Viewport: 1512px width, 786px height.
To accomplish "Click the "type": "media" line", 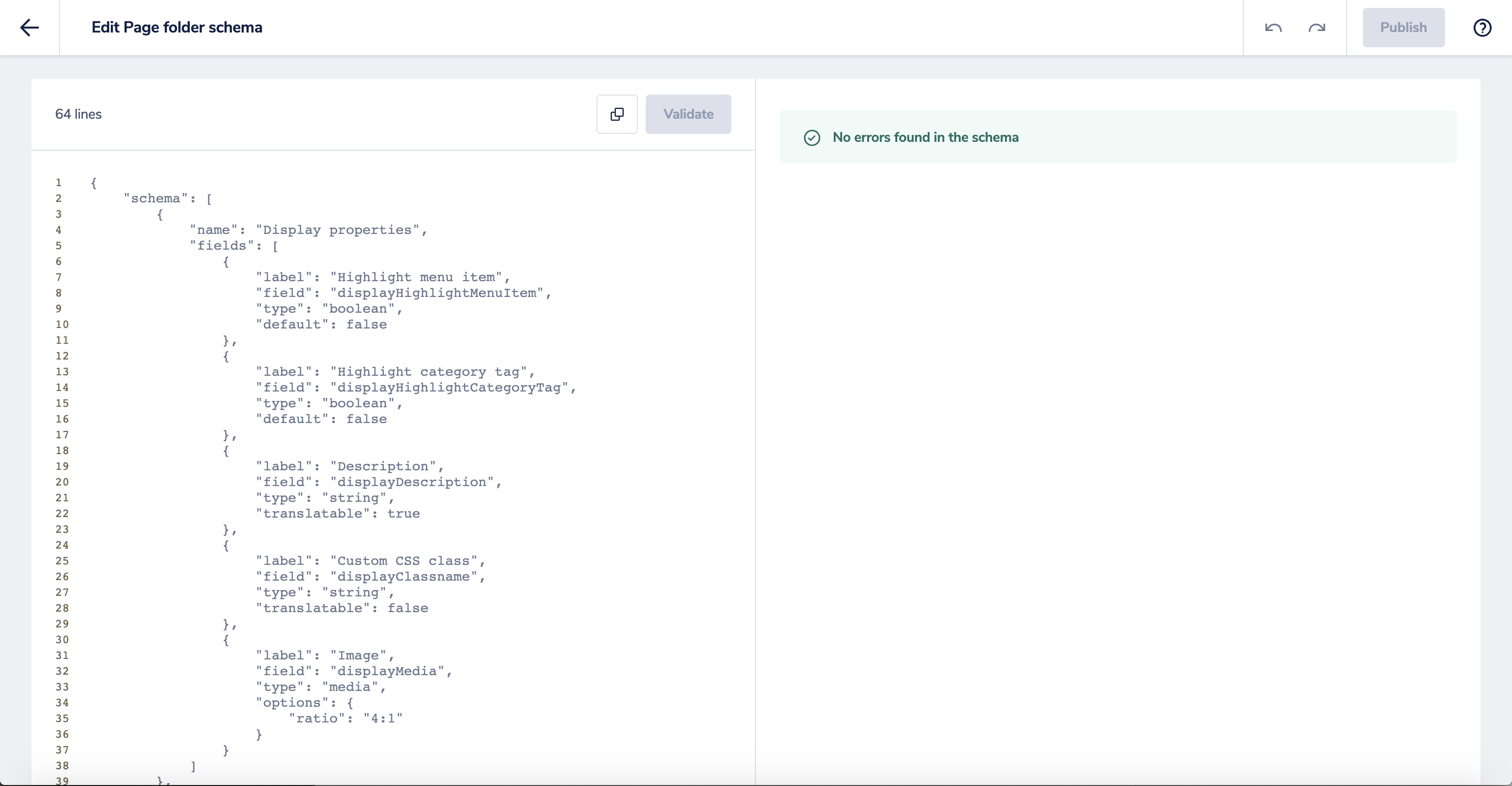I will tap(320, 688).
